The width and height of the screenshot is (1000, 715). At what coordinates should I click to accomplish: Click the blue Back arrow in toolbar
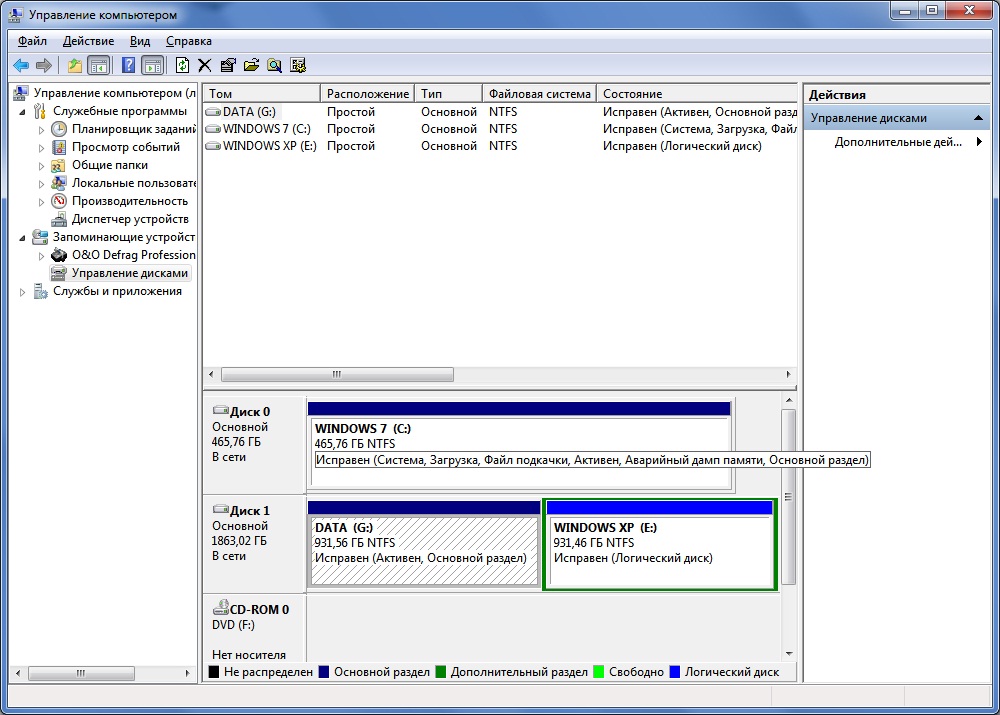(x=20, y=65)
